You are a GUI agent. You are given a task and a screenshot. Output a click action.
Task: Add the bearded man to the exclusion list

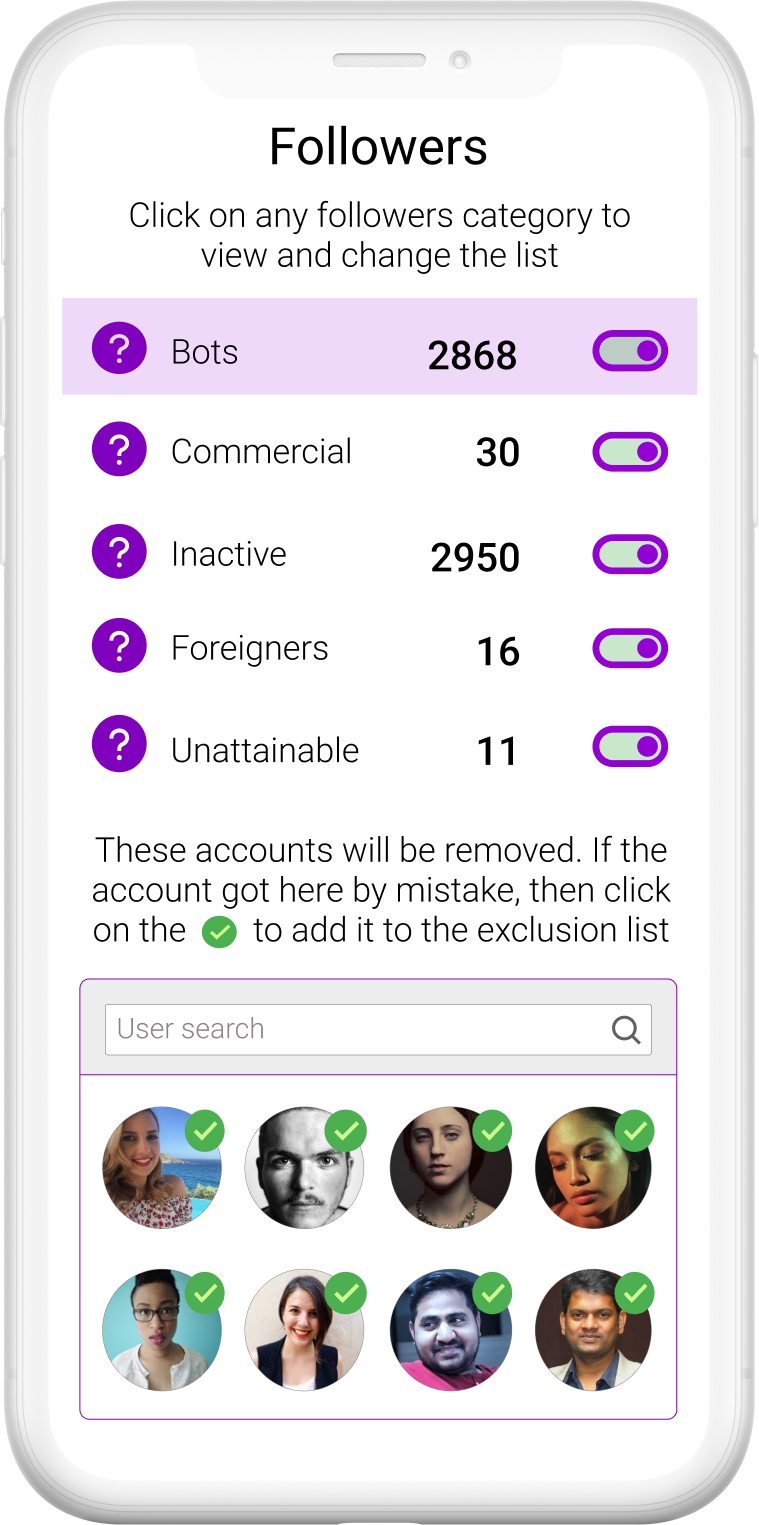pyautogui.click(x=347, y=1132)
